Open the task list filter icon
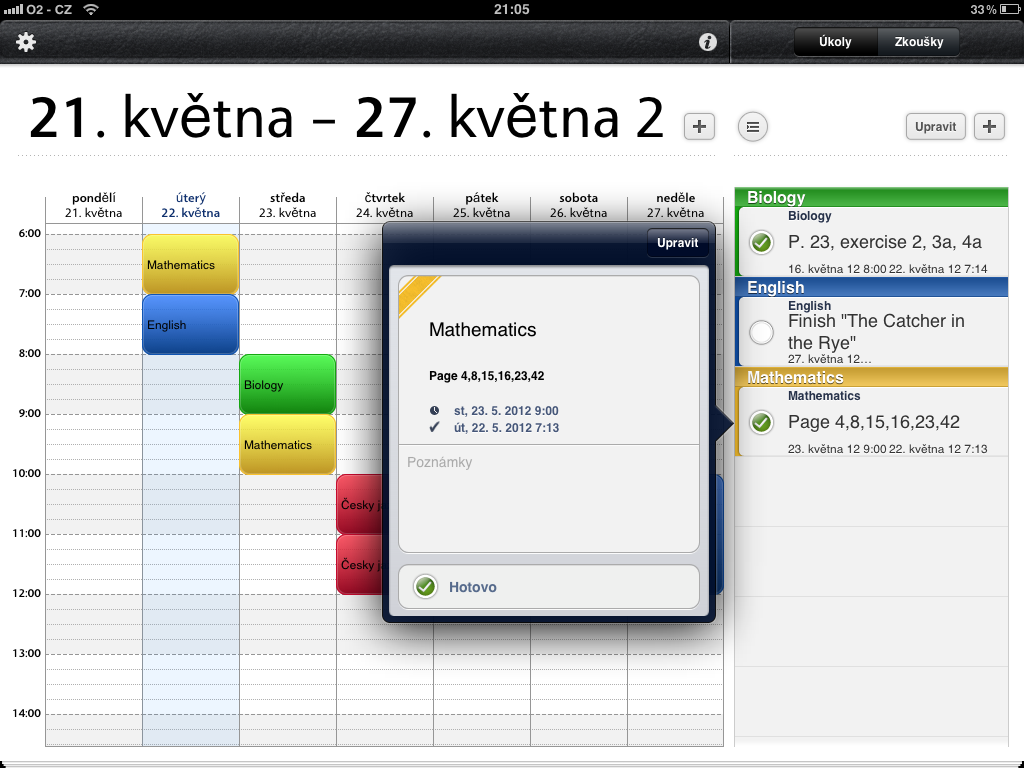 coord(752,127)
